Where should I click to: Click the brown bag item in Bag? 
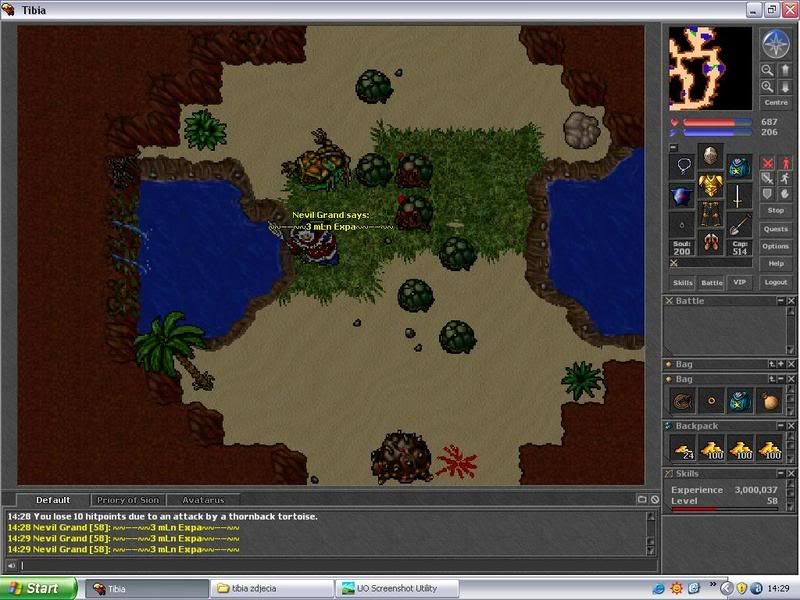click(769, 402)
